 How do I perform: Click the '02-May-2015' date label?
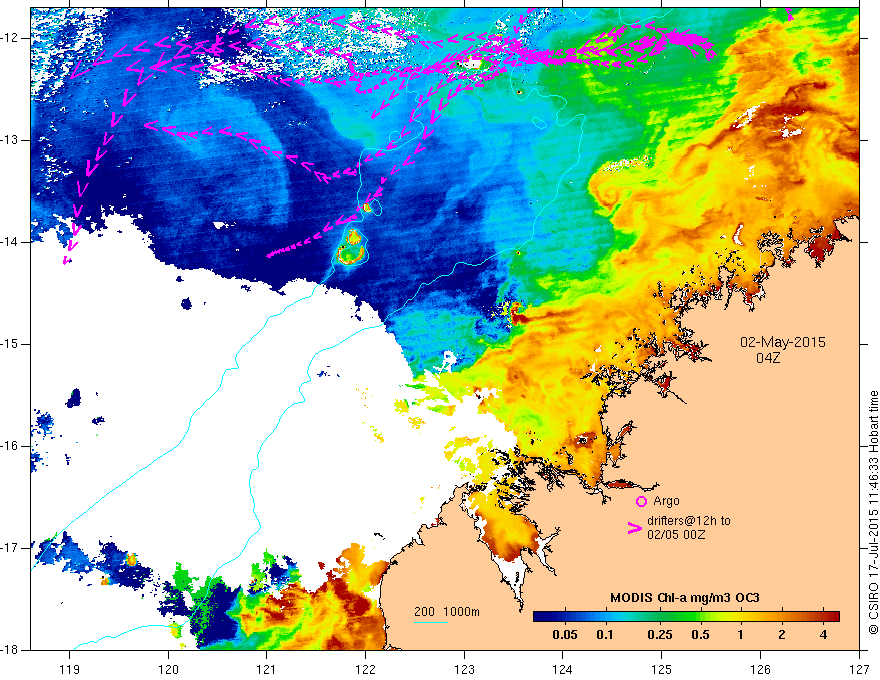point(782,342)
